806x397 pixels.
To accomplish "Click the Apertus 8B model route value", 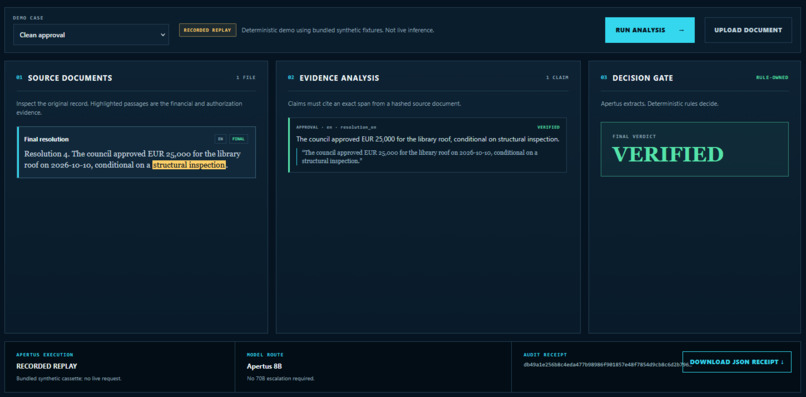I will [264, 367].
